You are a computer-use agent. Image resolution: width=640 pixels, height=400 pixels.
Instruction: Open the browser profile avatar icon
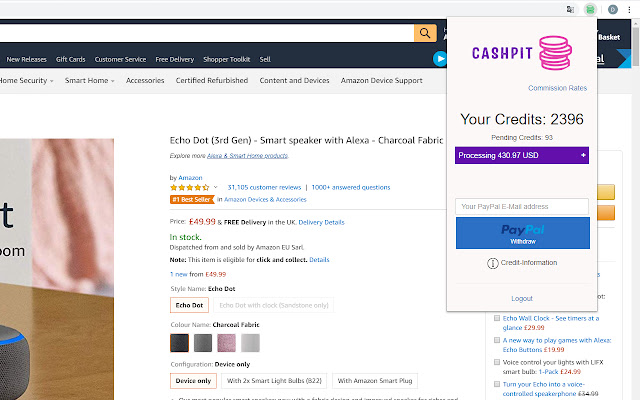(613, 9)
